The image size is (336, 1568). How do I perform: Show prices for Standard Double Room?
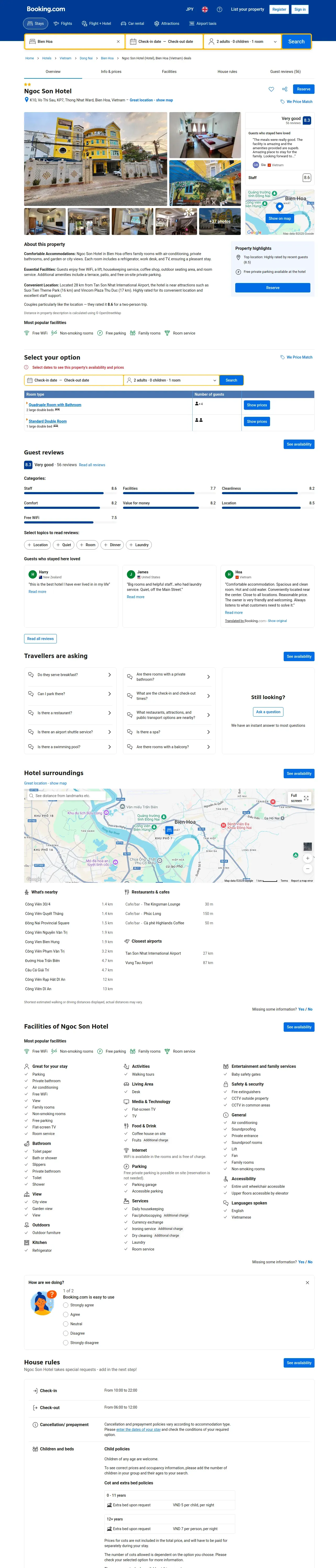tap(257, 421)
